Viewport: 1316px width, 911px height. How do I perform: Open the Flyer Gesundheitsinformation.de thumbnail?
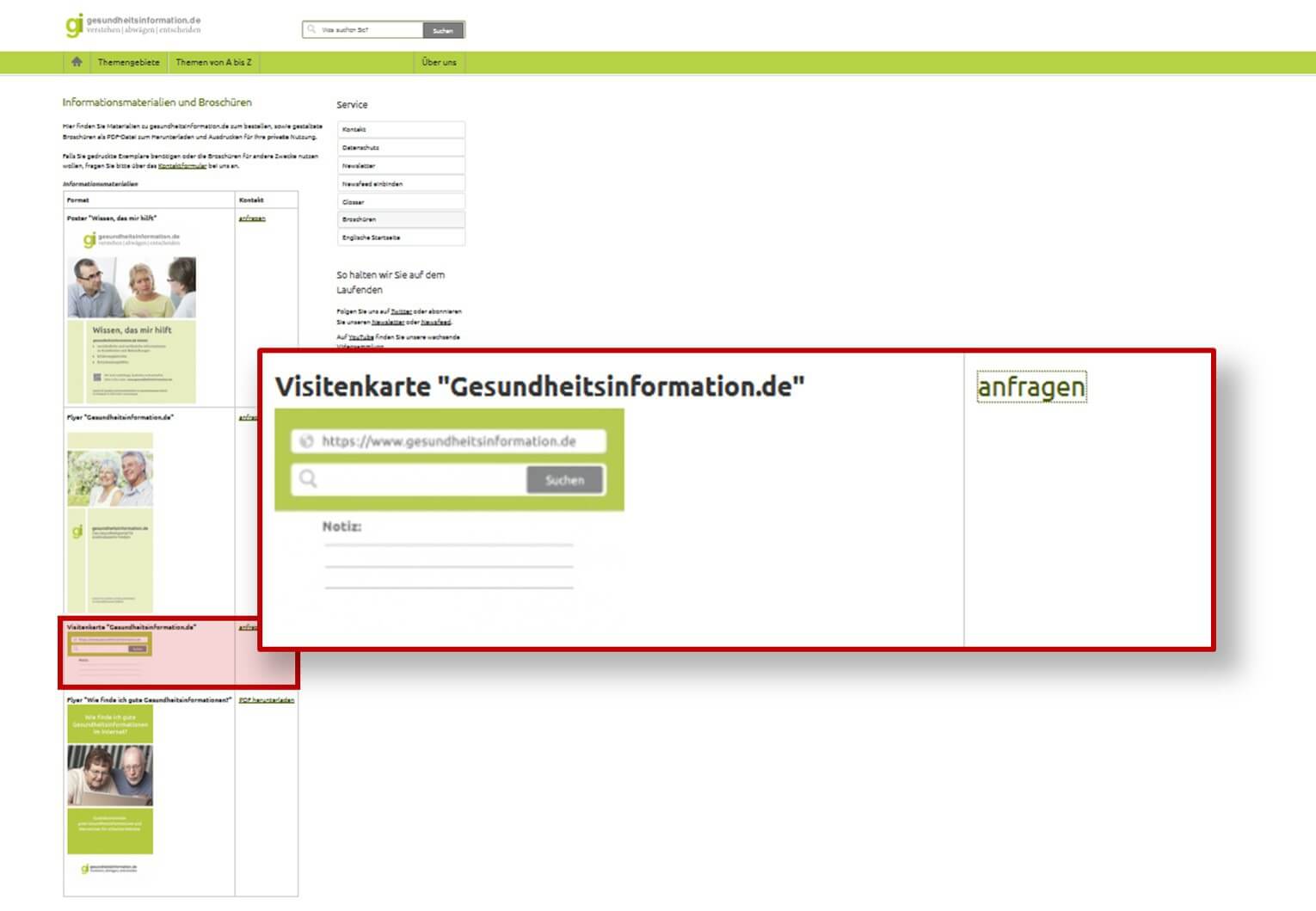click(x=110, y=521)
